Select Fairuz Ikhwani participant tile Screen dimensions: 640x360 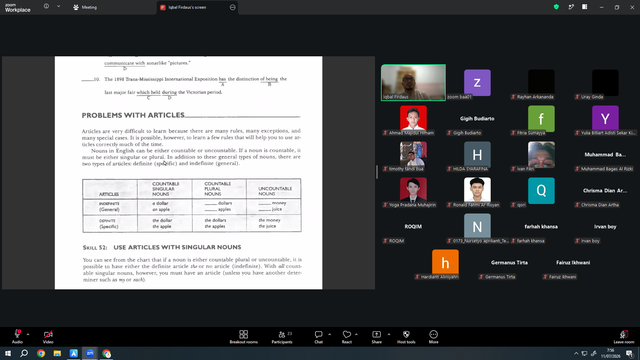tap(573, 262)
